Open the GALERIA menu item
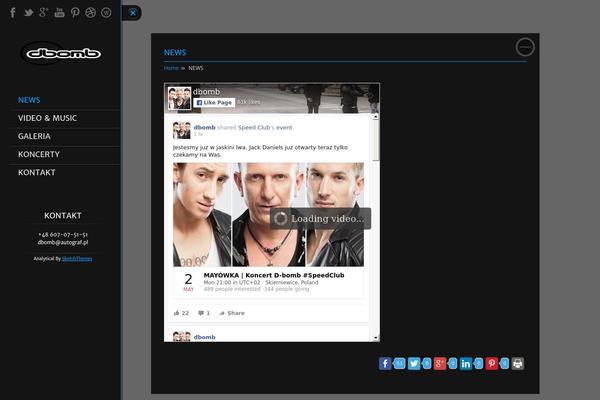600x400 pixels. 34,136
